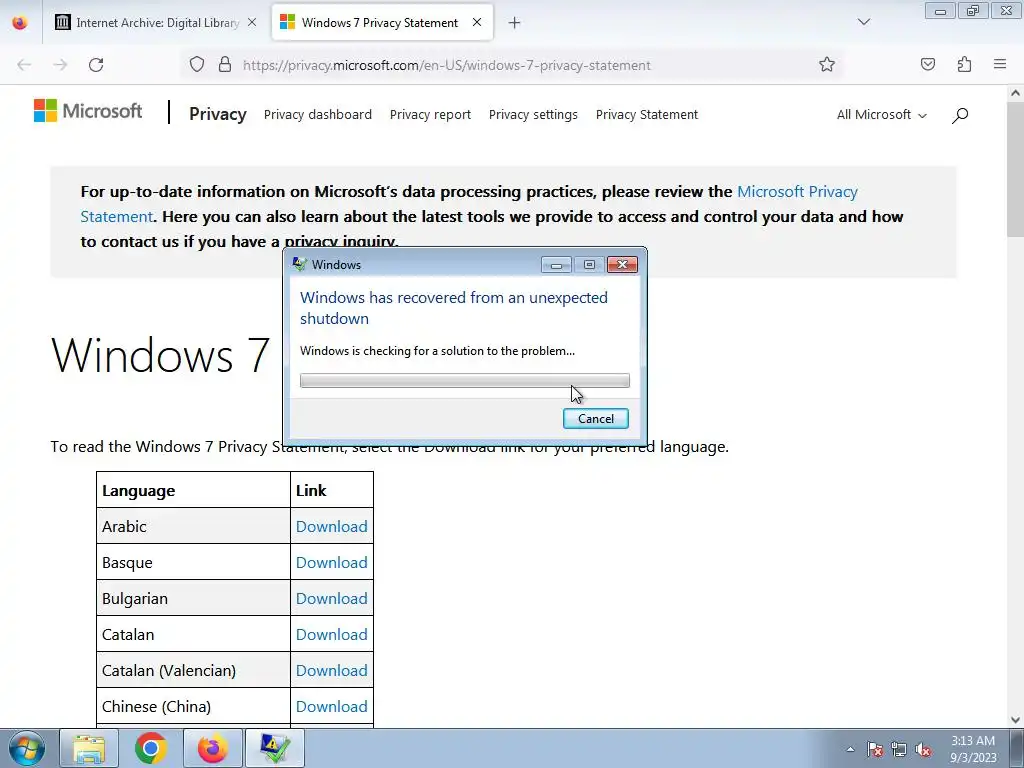Open Windows Explorer from the taskbar
1024x768 pixels.
[89, 748]
